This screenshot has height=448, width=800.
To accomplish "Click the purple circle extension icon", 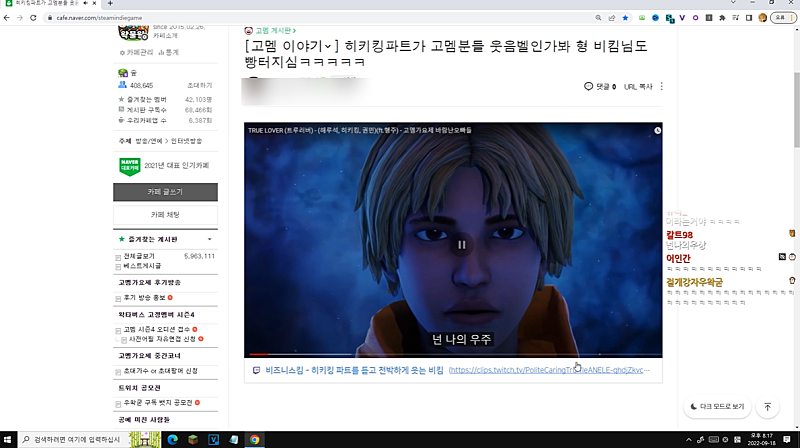I will [695, 18].
